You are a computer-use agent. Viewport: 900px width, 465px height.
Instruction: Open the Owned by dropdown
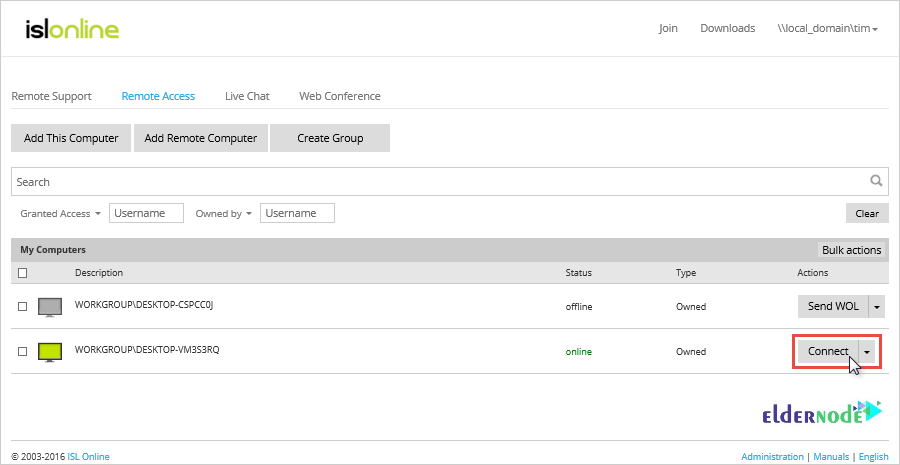(x=223, y=213)
